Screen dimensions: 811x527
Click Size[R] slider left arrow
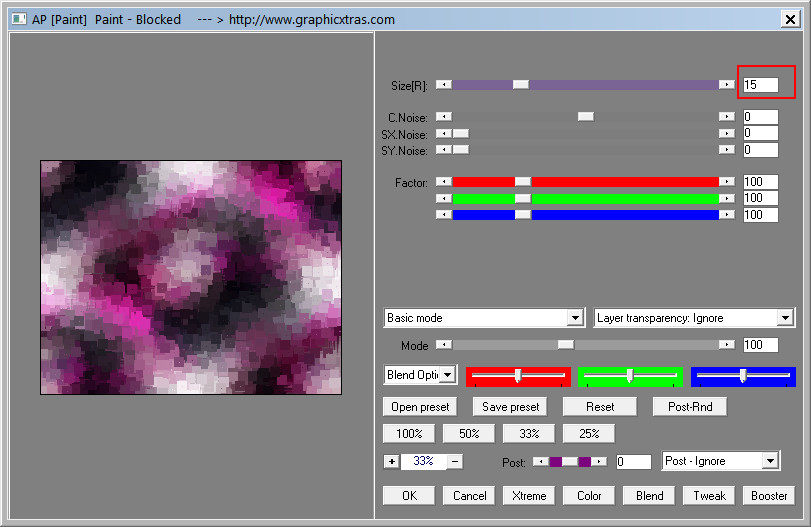(x=444, y=84)
